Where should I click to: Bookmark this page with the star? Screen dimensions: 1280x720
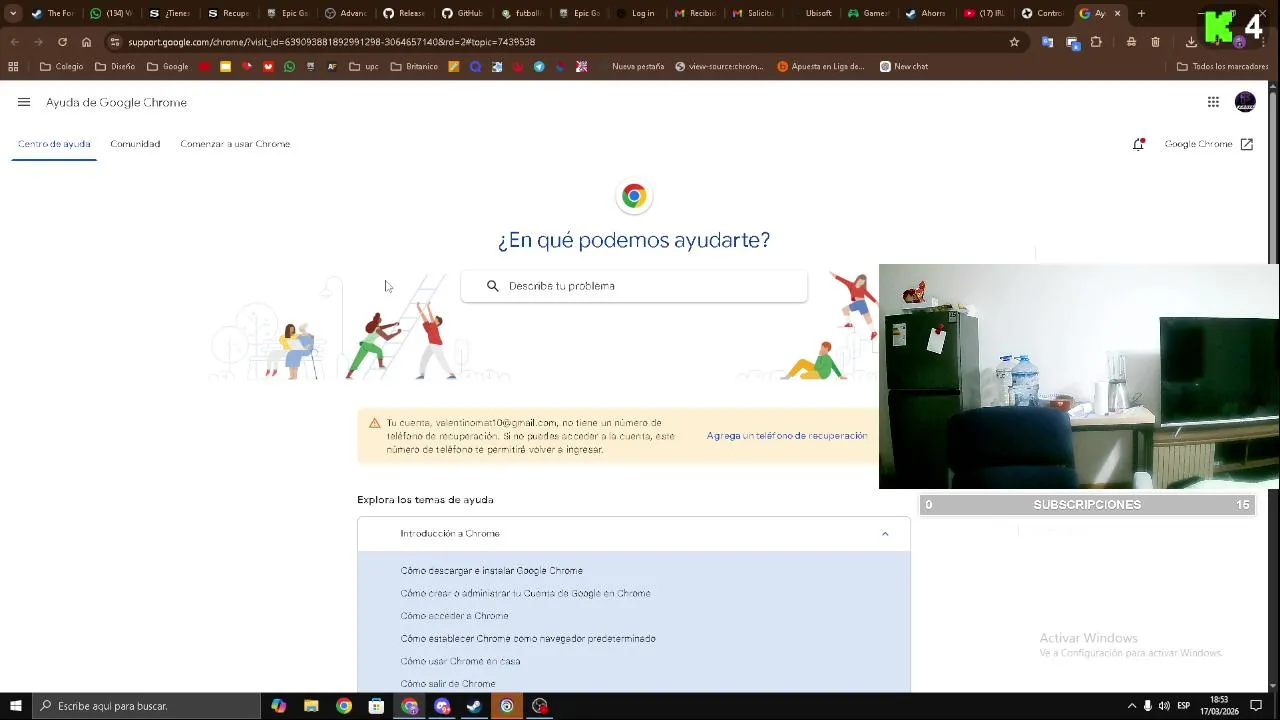pyautogui.click(x=1014, y=42)
